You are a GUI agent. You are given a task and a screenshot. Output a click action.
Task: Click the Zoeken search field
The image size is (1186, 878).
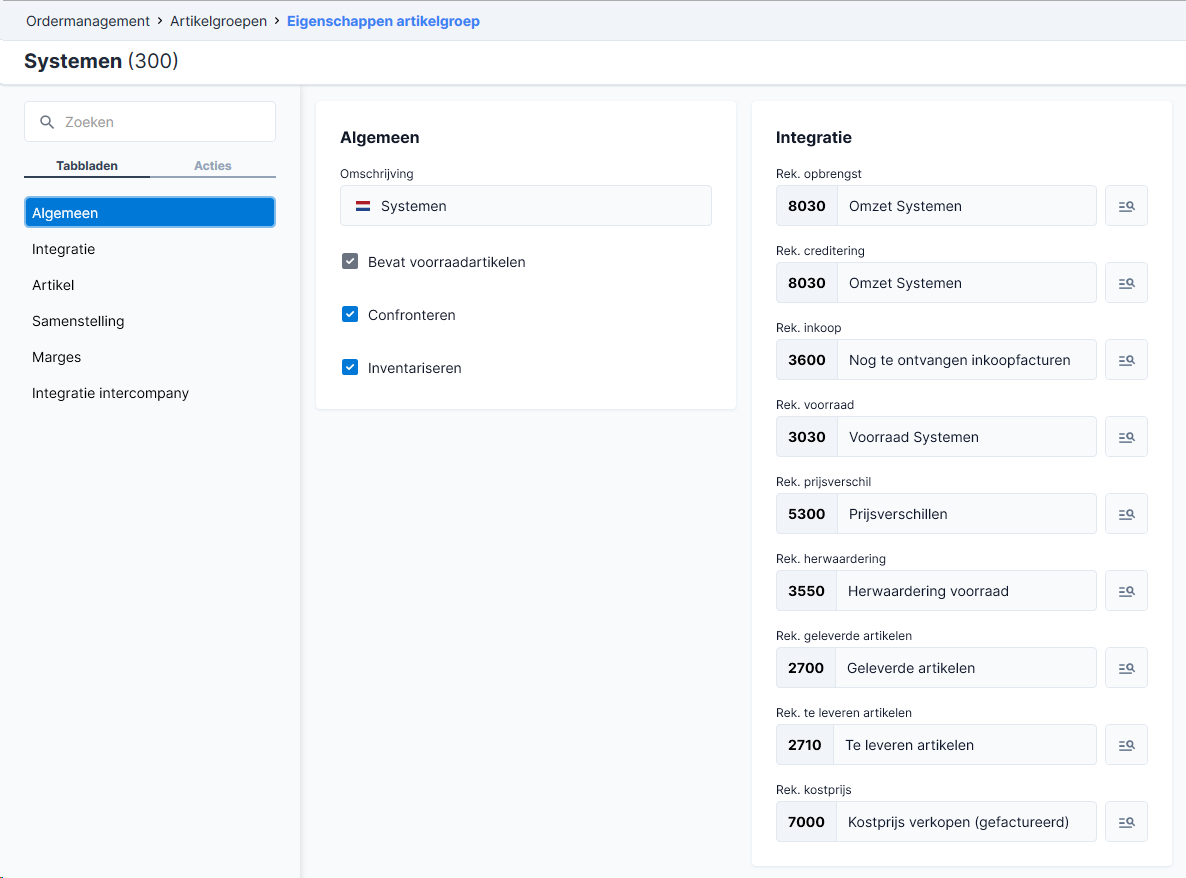150,122
